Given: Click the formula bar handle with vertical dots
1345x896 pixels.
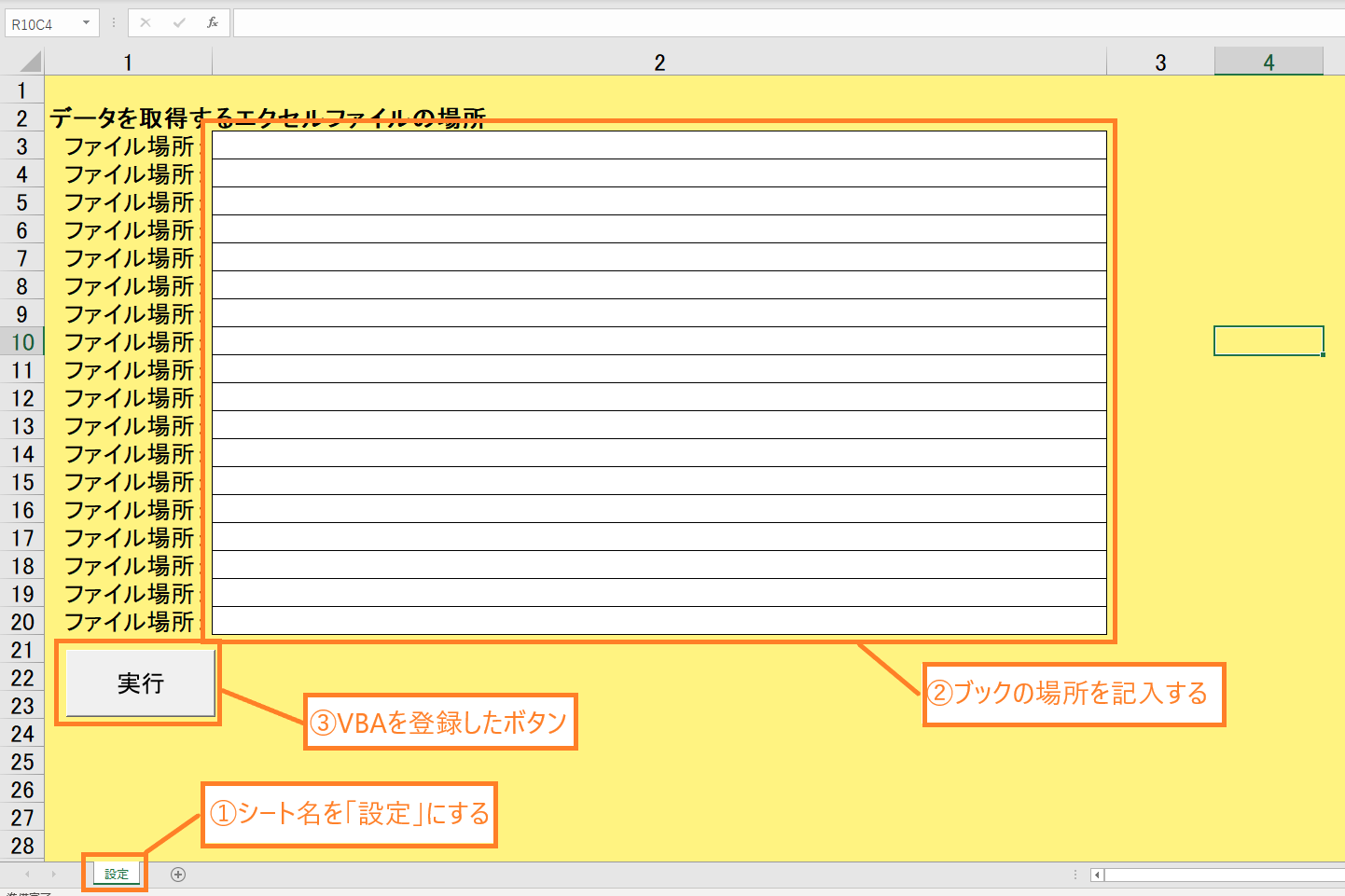Looking at the screenshot, I should click(114, 22).
